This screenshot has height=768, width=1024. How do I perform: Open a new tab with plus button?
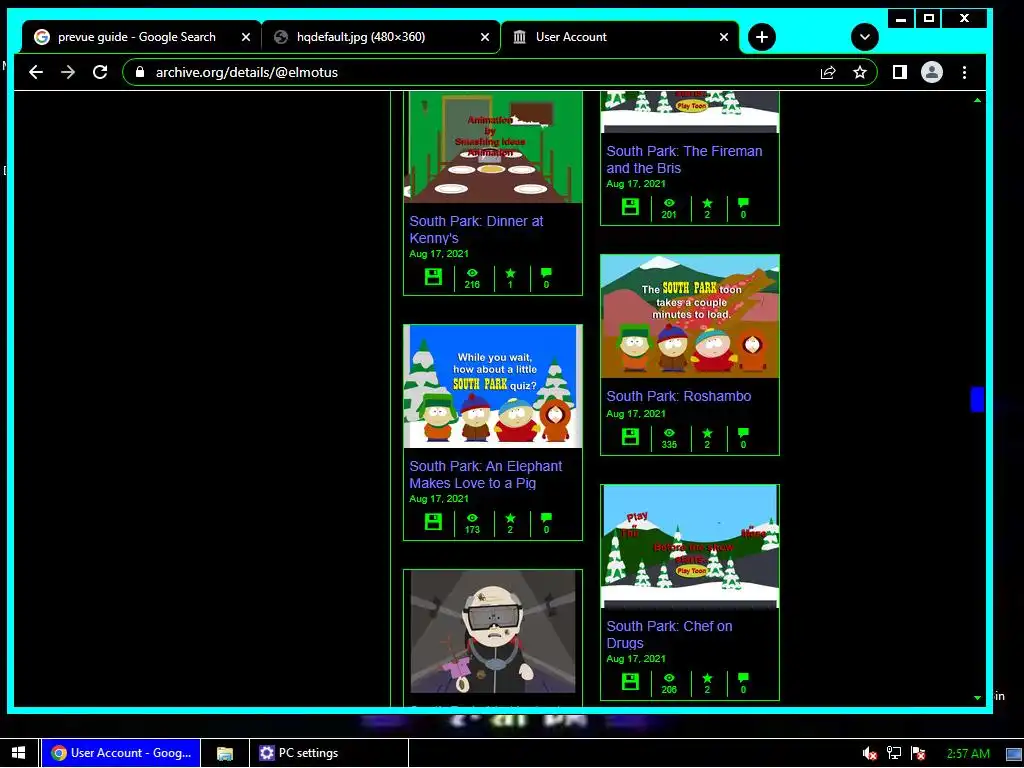tap(761, 37)
